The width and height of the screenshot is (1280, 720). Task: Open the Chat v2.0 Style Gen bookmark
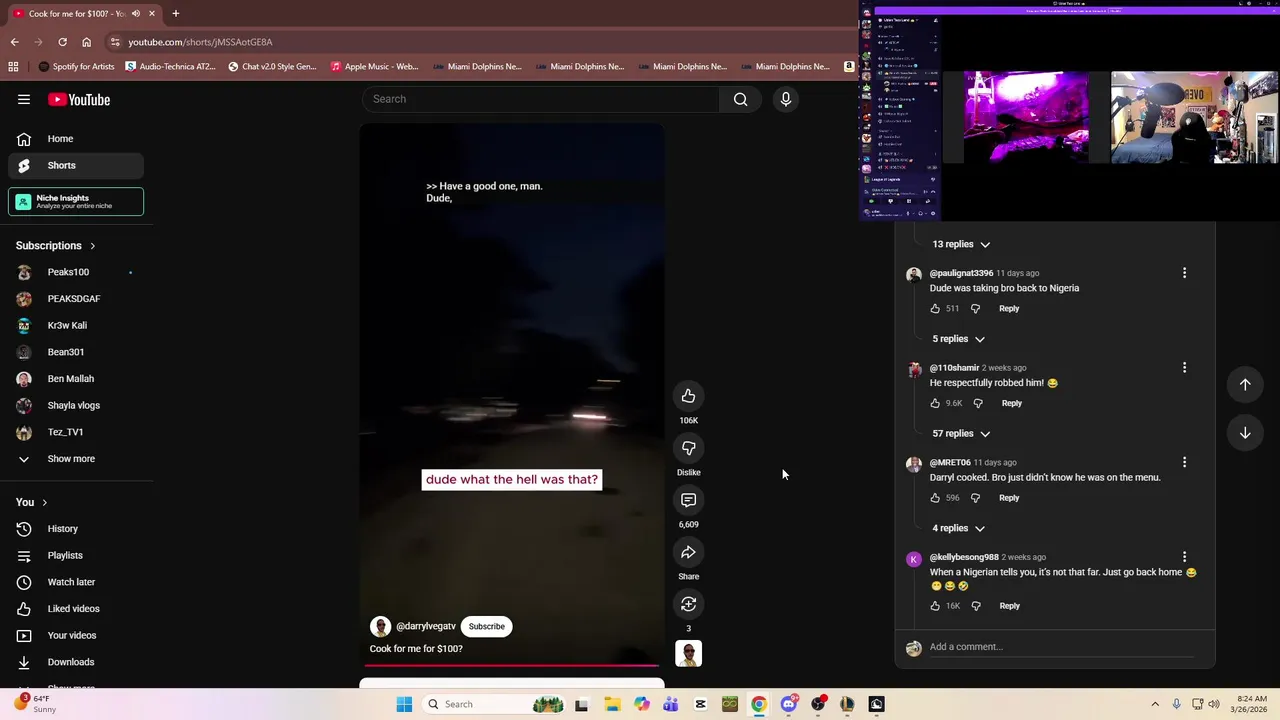click(x=272, y=67)
